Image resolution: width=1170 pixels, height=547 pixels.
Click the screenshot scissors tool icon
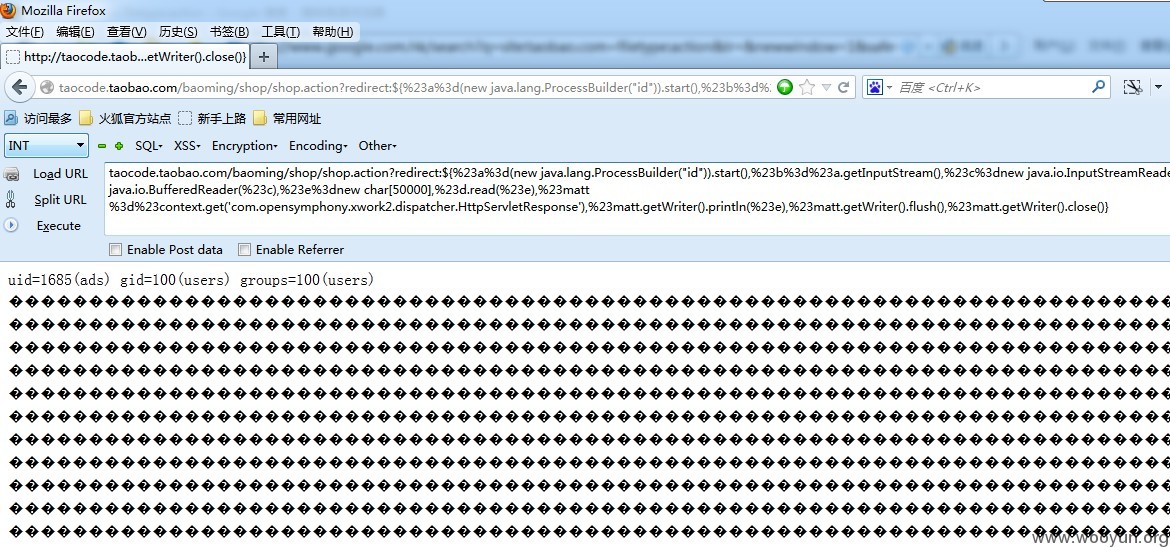(1132, 87)
